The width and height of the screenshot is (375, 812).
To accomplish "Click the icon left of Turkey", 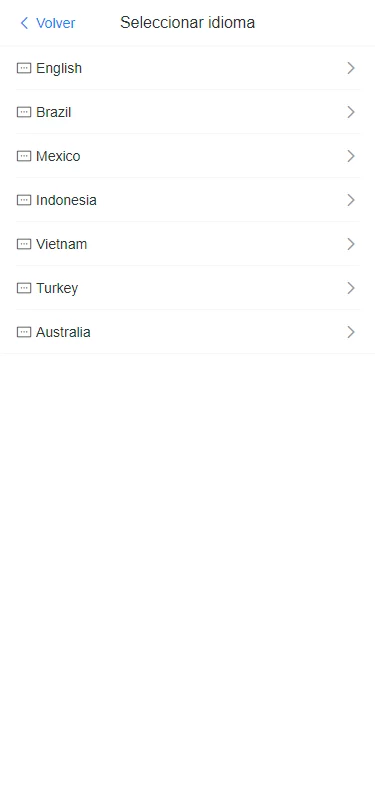I will coord(24,288).
